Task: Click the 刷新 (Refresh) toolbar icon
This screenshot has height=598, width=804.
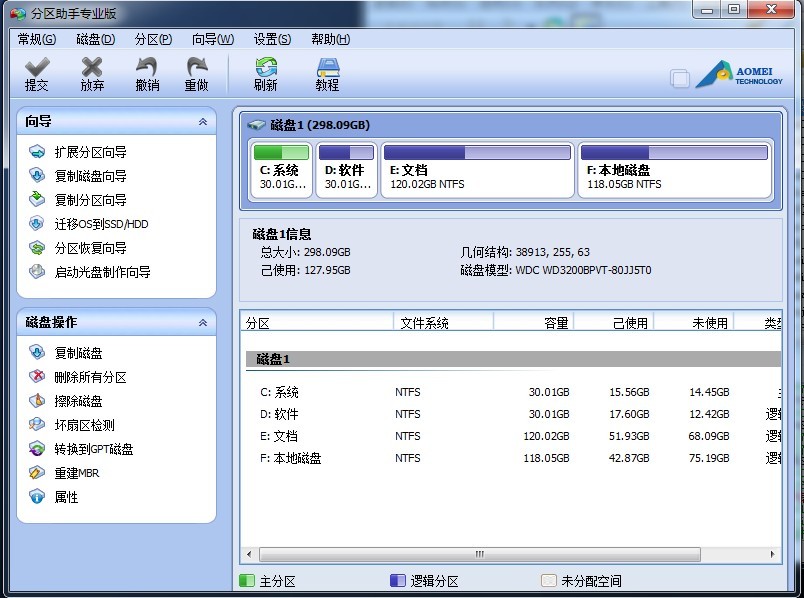Action: tap(265, 74)
